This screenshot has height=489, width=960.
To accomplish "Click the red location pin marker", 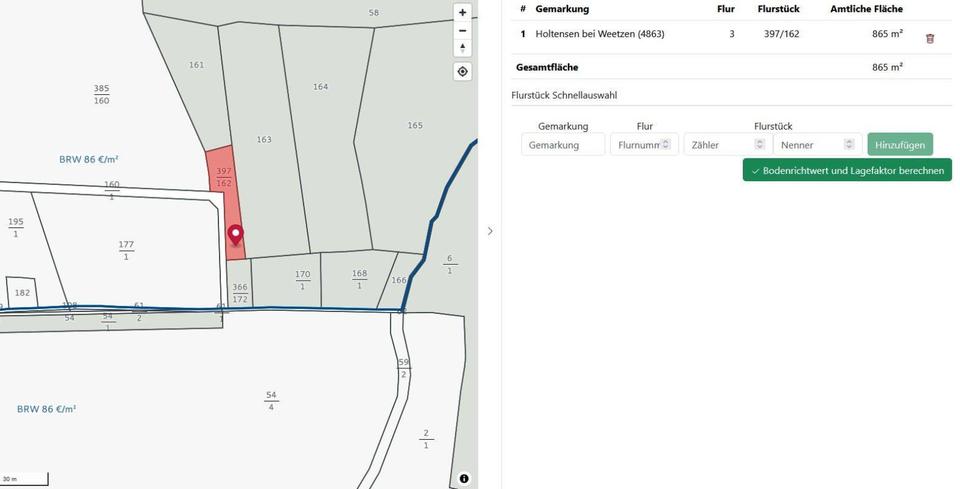I will click(236, 236).
